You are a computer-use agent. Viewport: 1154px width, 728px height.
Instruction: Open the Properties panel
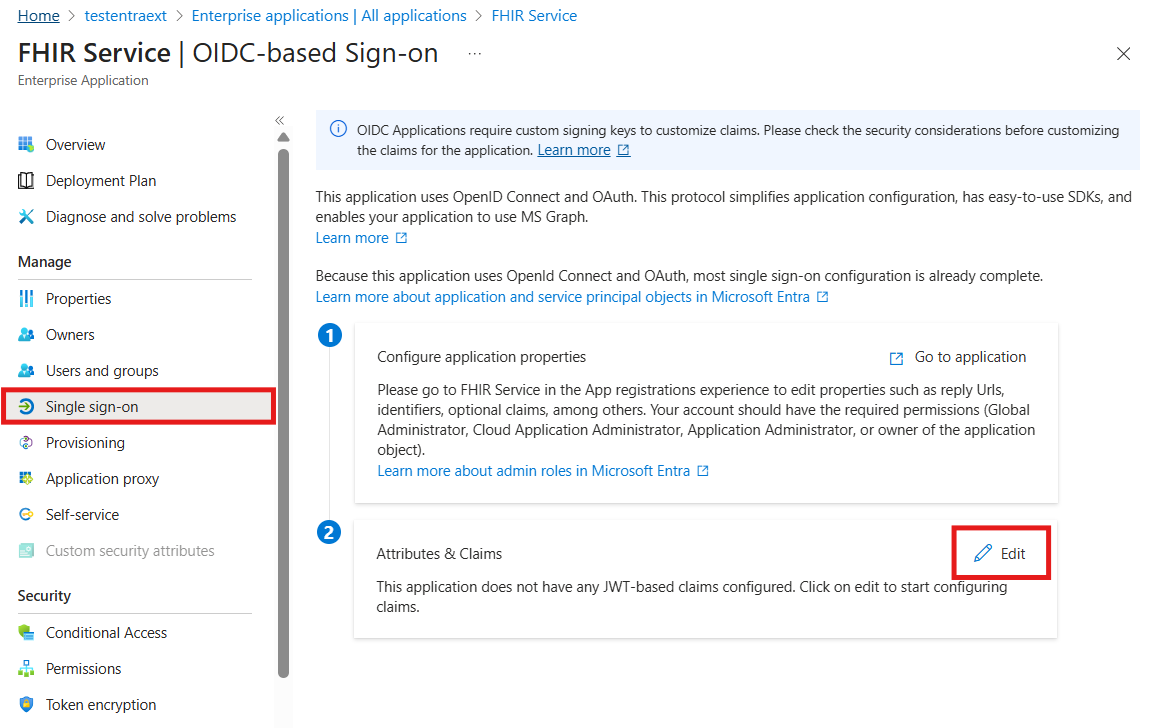79,298
